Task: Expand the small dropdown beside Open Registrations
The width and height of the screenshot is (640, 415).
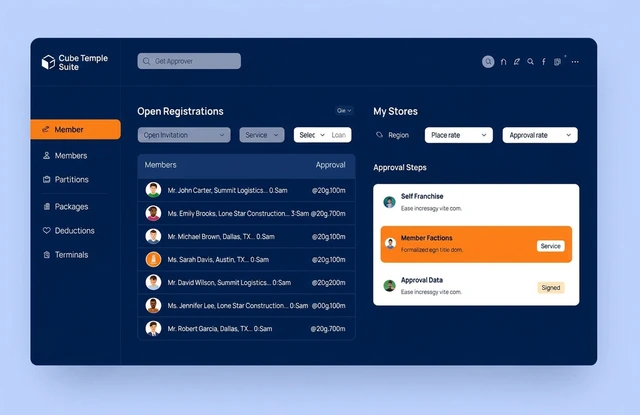Action: click(344, 111)
